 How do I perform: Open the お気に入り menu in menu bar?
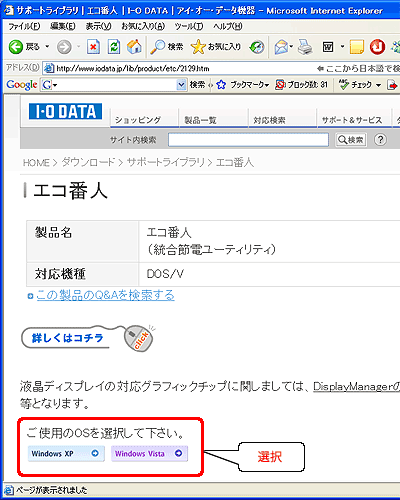[143, 26]
